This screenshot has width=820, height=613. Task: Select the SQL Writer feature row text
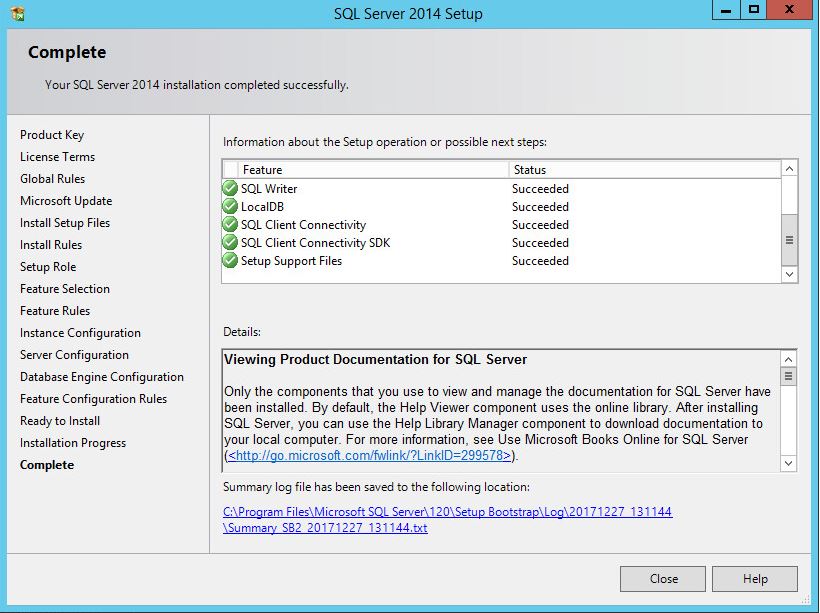pos(269,188)
